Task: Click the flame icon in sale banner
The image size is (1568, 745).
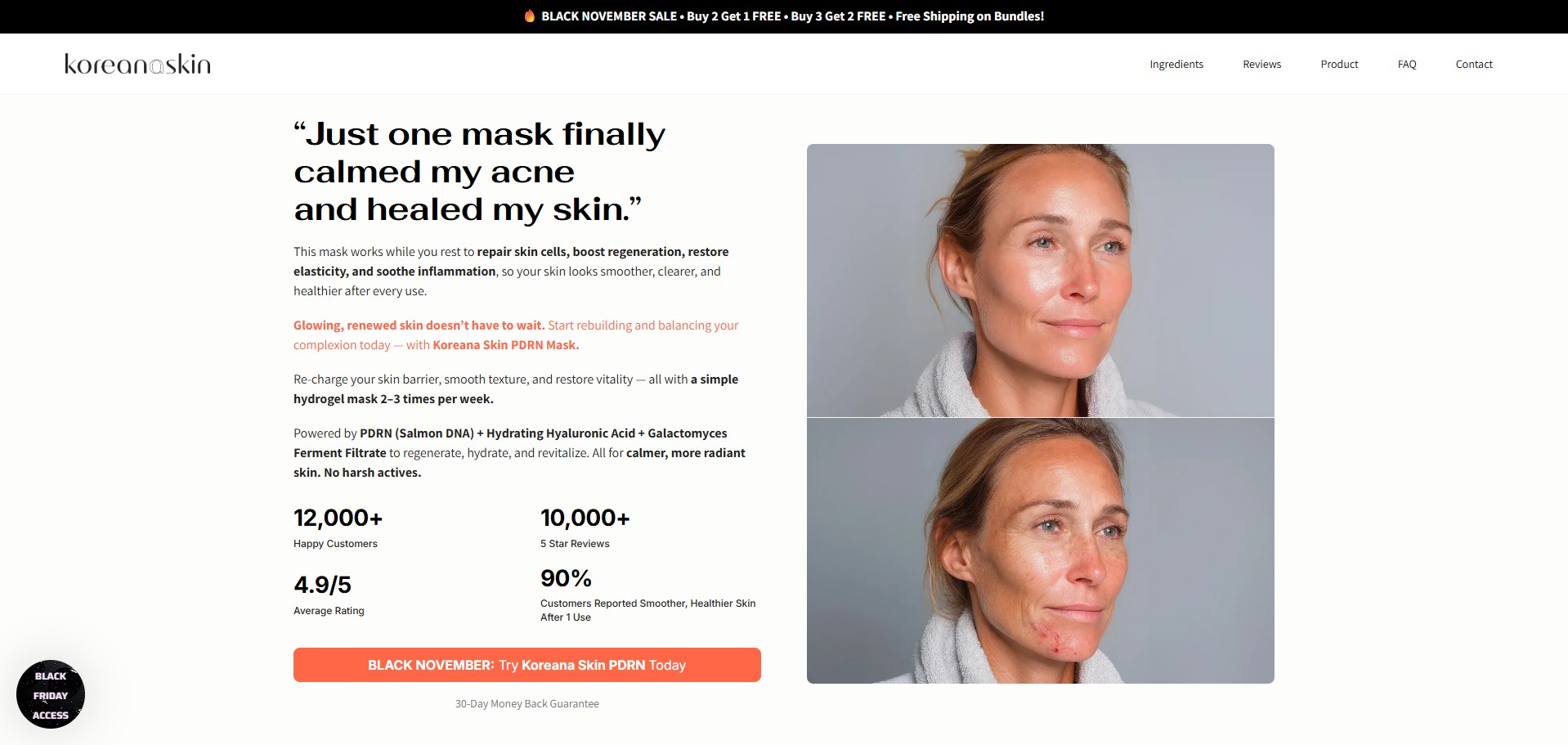Action: click(x=530, y=16)
